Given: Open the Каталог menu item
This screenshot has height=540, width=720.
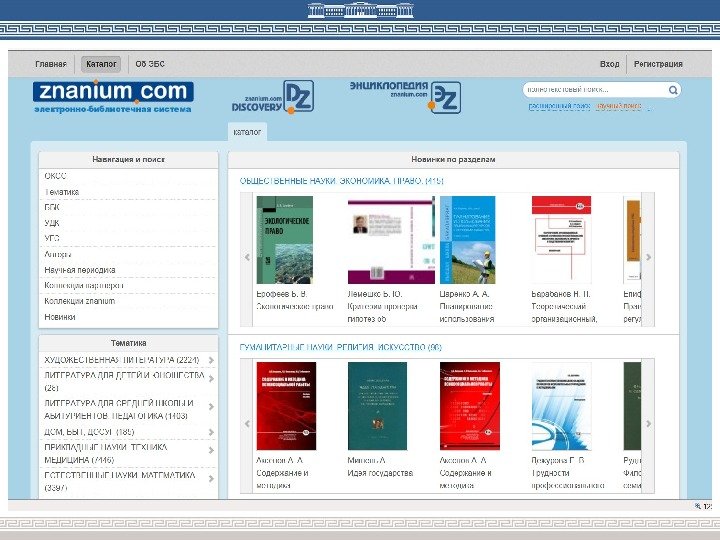Looking at the screenshot, I should [101, 64].
